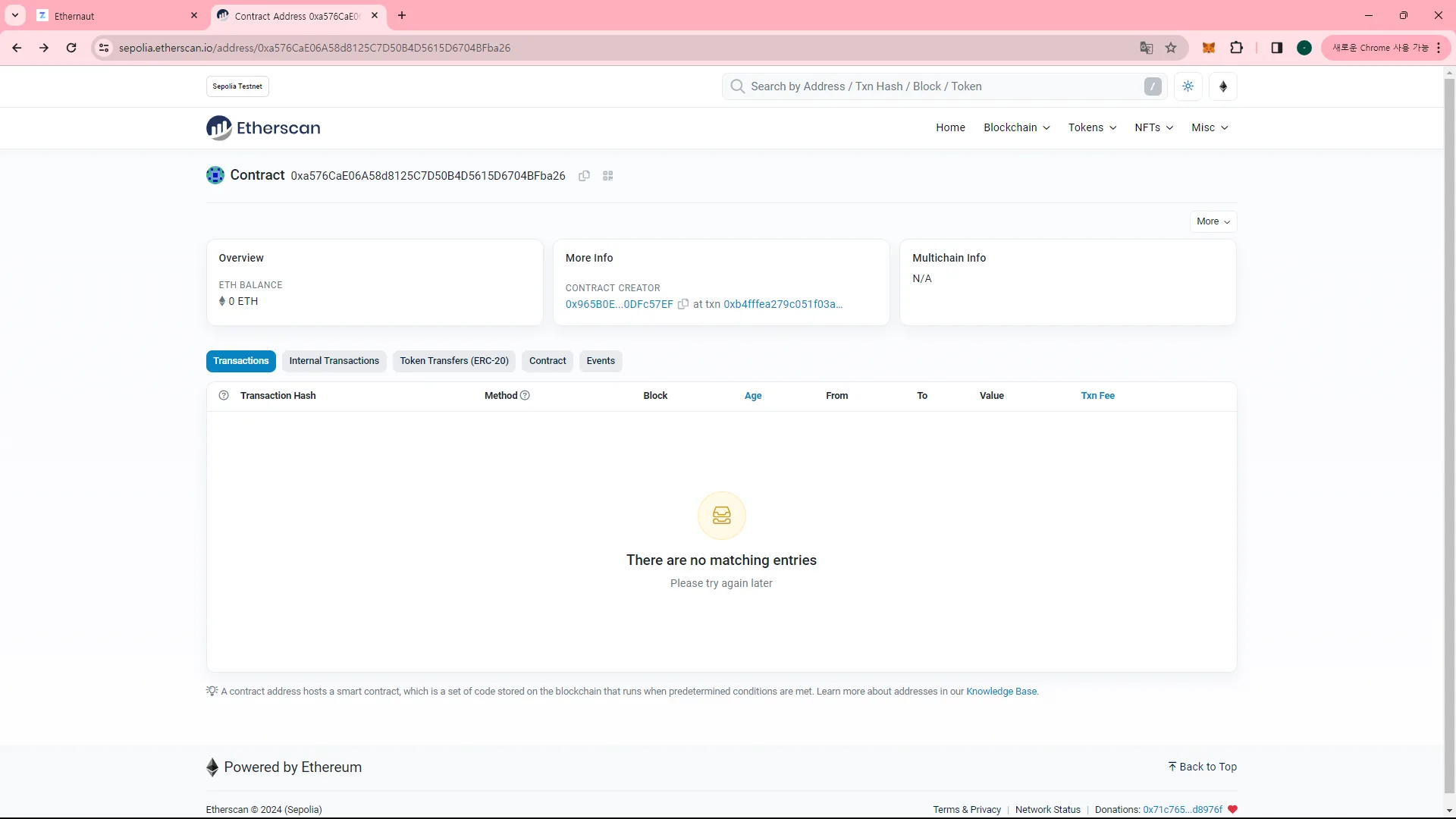Open a new browser tab
This screenshot has height=819, width=1456.
click(402, 15)
